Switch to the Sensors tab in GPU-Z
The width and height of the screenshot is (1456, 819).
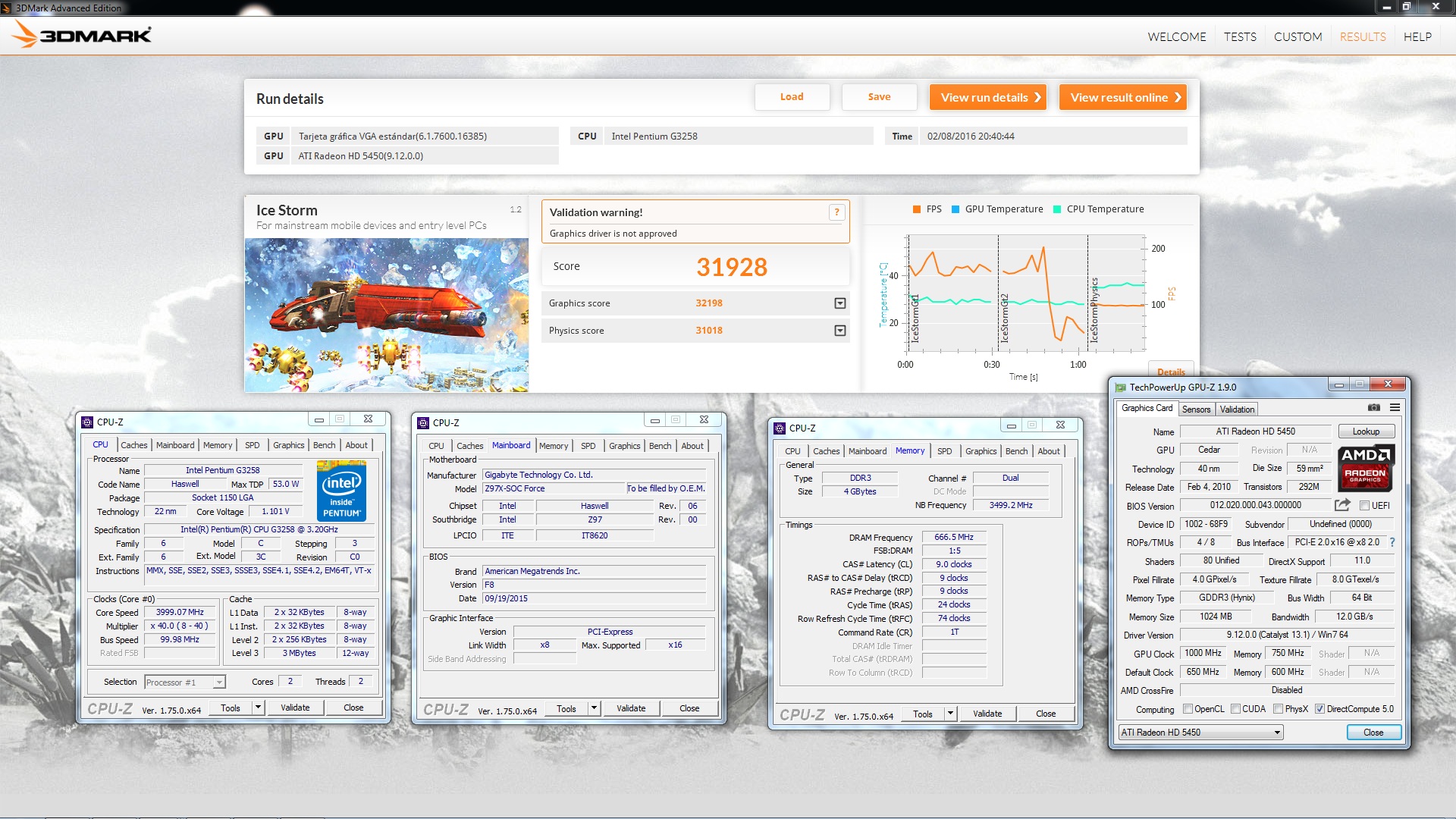click(x=1196, y=409)
